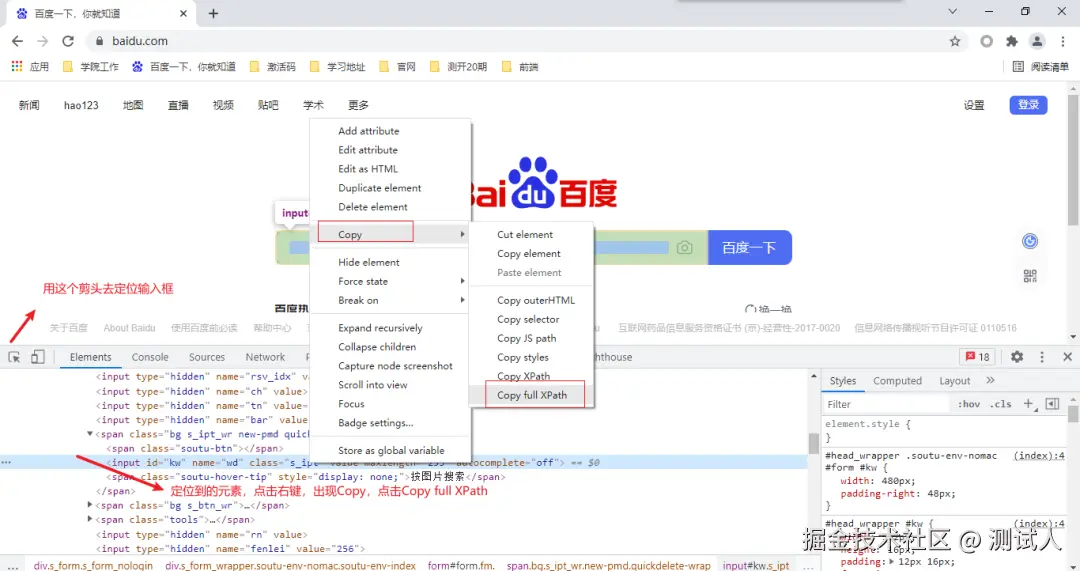Bookmark this page with the star icon

[955, 41]
